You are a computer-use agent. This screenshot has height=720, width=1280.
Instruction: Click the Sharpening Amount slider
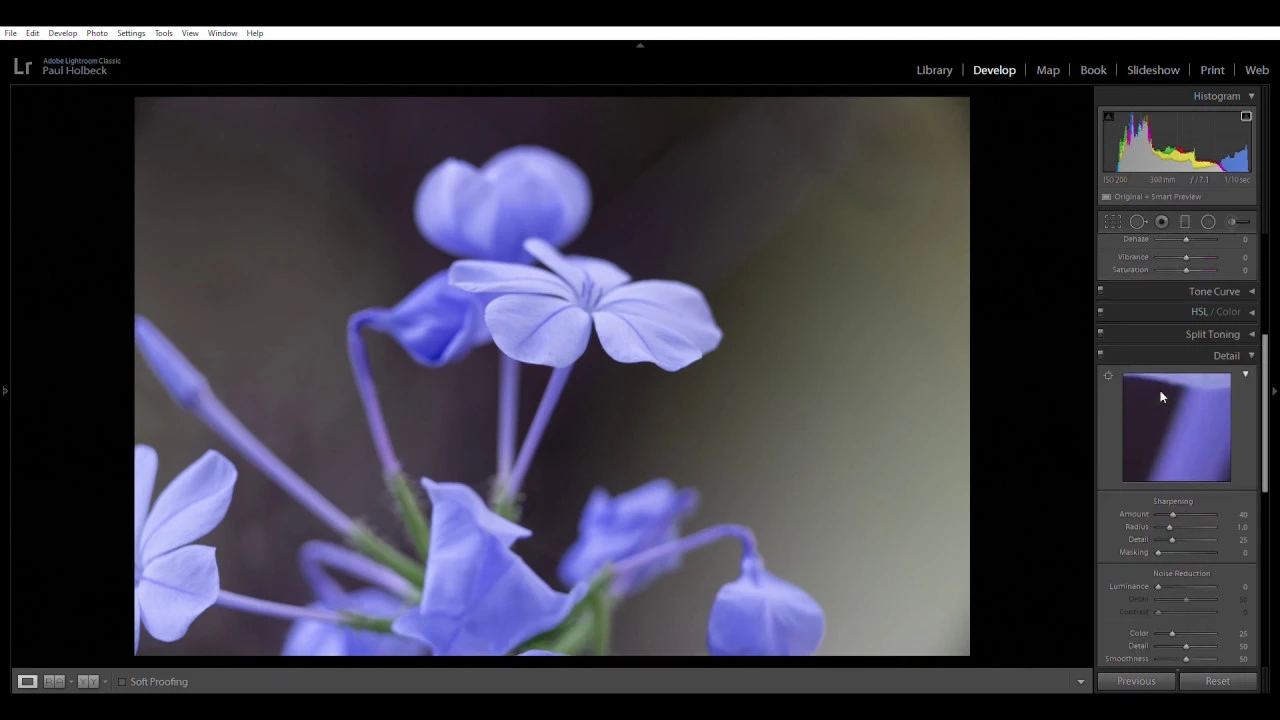coord(1186,514)
